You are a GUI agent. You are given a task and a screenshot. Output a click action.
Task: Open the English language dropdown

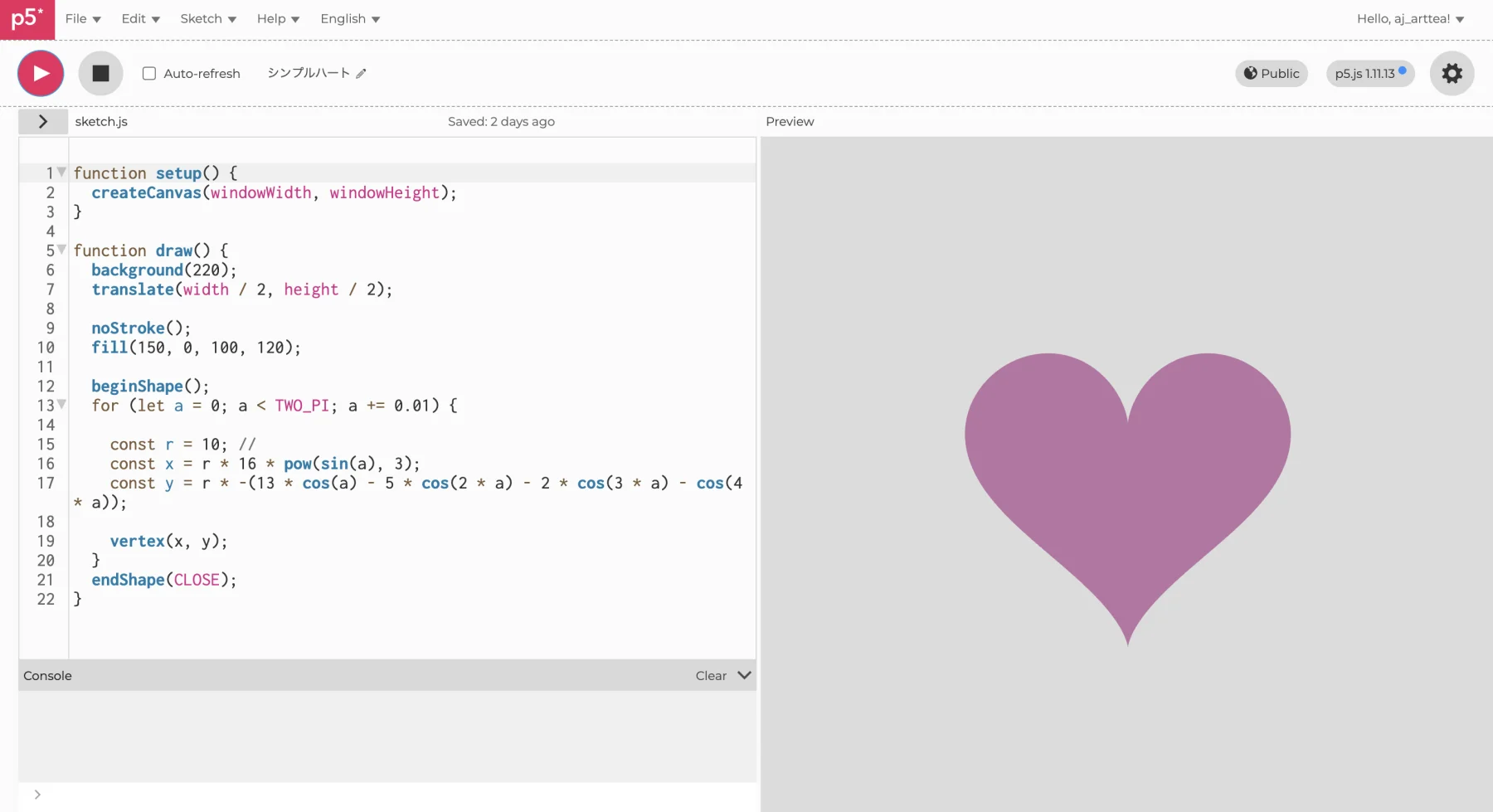[x=350, y=18]
